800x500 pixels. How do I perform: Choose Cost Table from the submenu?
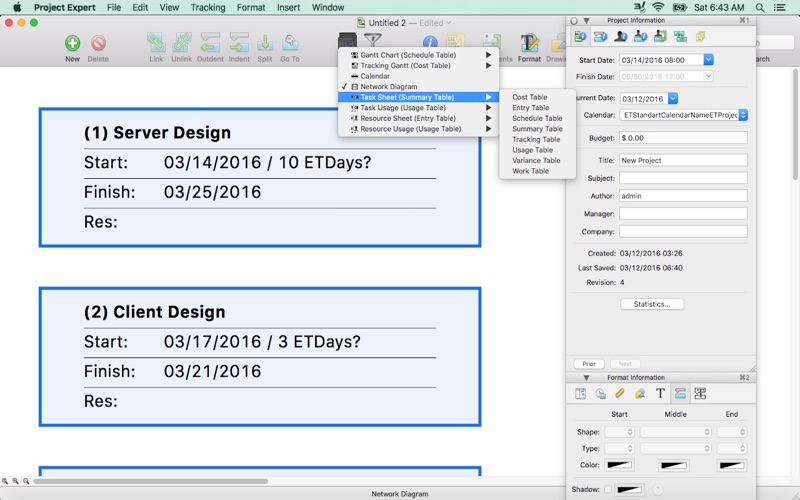(x=529, y=97)
